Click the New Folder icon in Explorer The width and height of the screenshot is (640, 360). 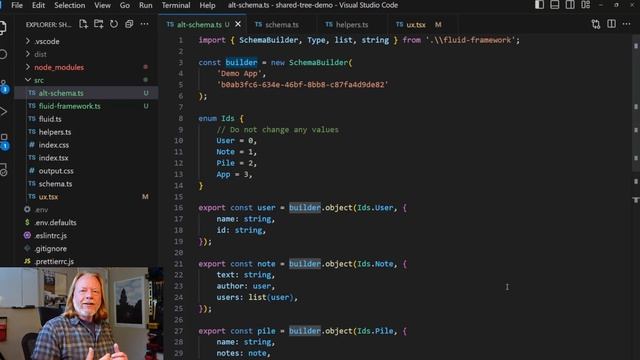(98, 24)
